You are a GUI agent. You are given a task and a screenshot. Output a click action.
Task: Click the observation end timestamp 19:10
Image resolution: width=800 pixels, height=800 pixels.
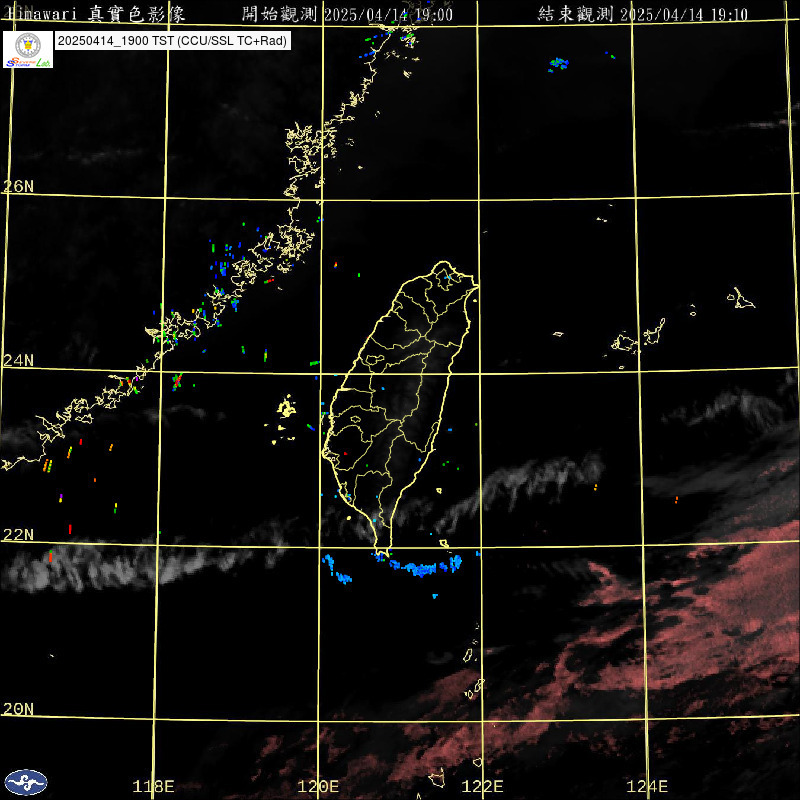(x=647, y=14)
